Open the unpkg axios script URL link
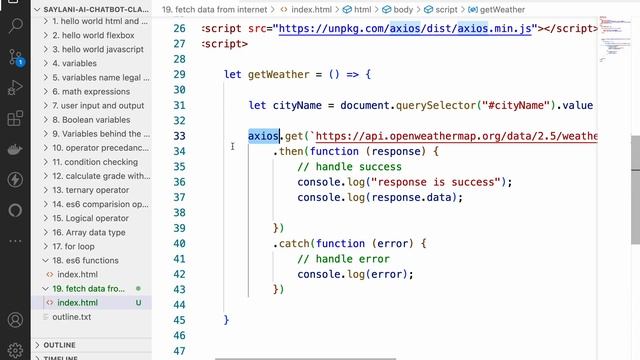The image size is (640, 360). pos(405,29)
